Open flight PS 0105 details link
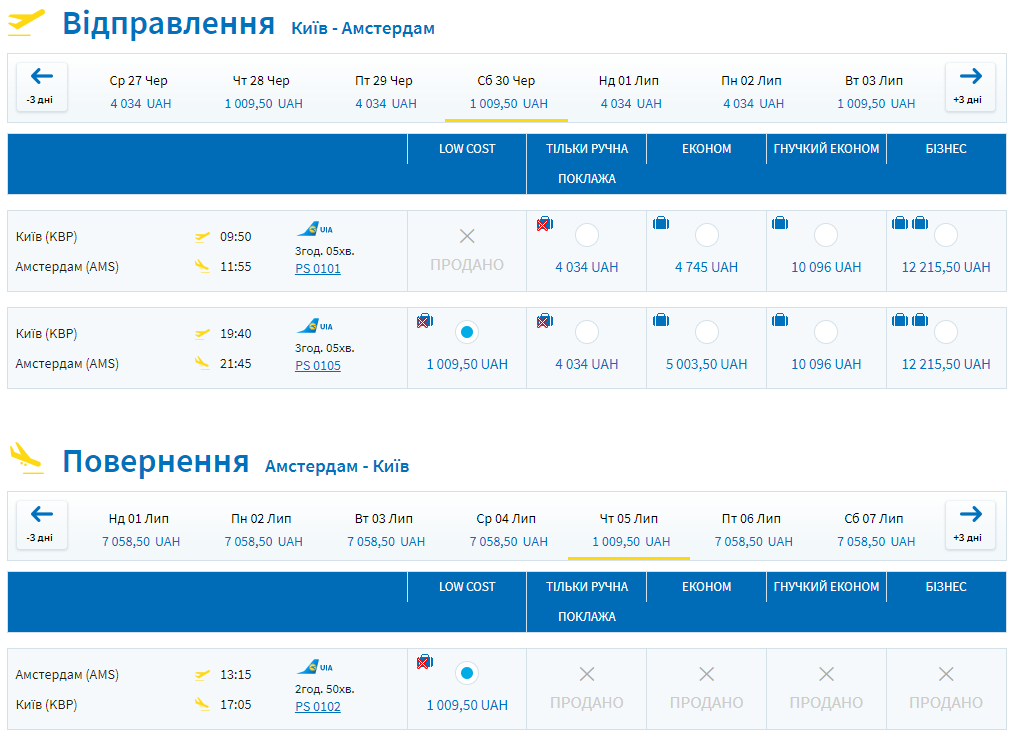 point(318,366)
